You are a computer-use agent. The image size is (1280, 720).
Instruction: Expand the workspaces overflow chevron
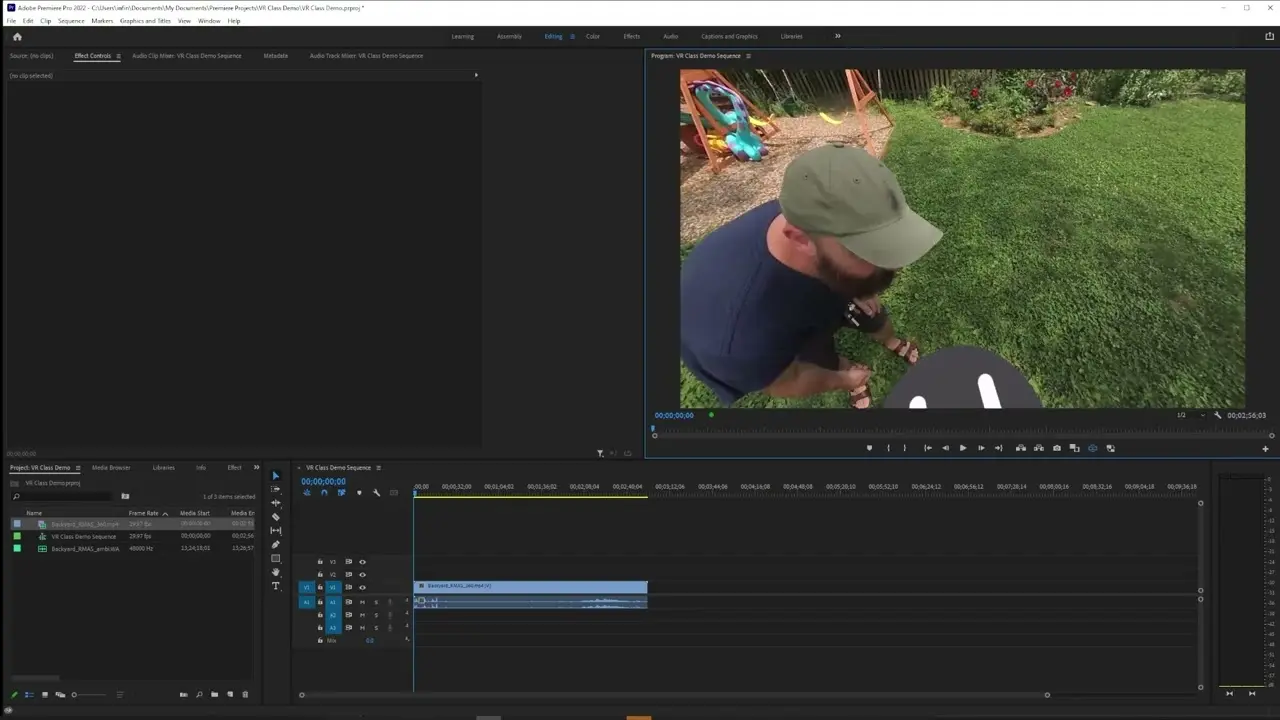coord(837,36)
